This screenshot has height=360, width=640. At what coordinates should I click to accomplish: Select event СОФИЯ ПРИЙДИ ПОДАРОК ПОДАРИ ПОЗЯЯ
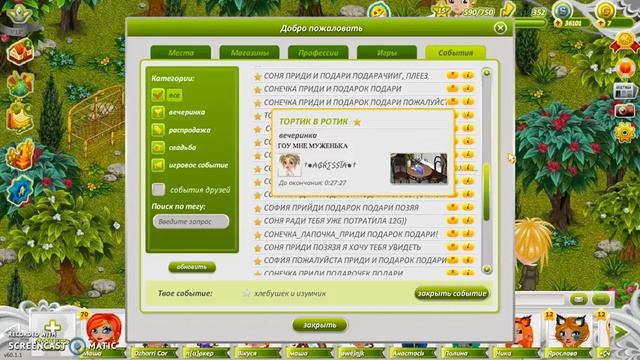pos(341,208)
